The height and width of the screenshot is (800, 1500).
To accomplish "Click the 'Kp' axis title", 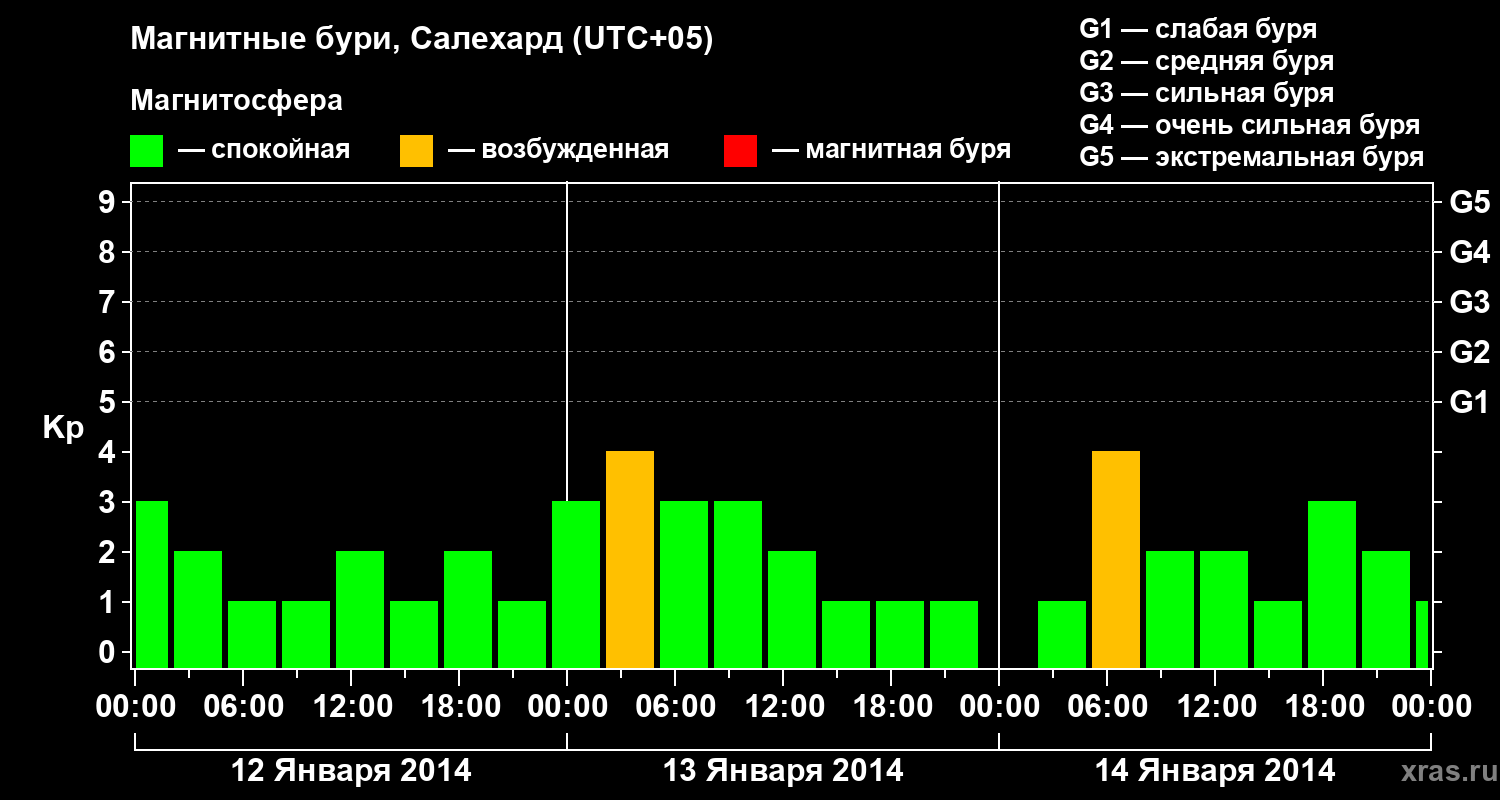I will 64,429.
